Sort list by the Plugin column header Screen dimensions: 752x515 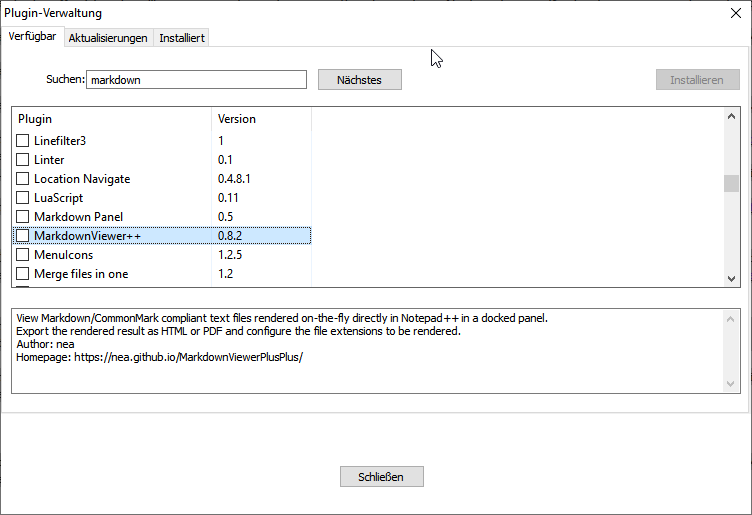click(x=110, y=119)
